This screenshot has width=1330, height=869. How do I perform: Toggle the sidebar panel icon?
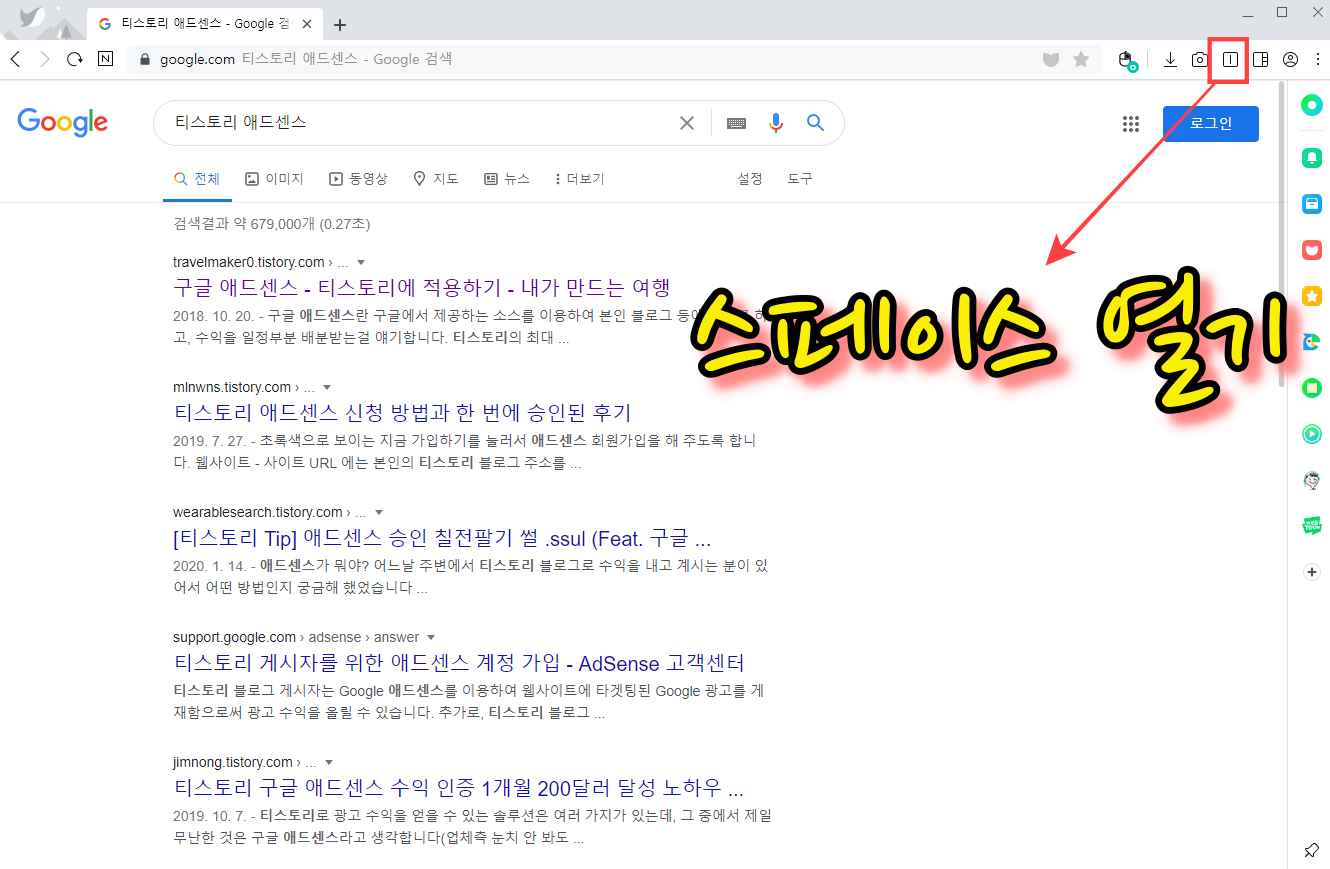[x=1260, y=60]
